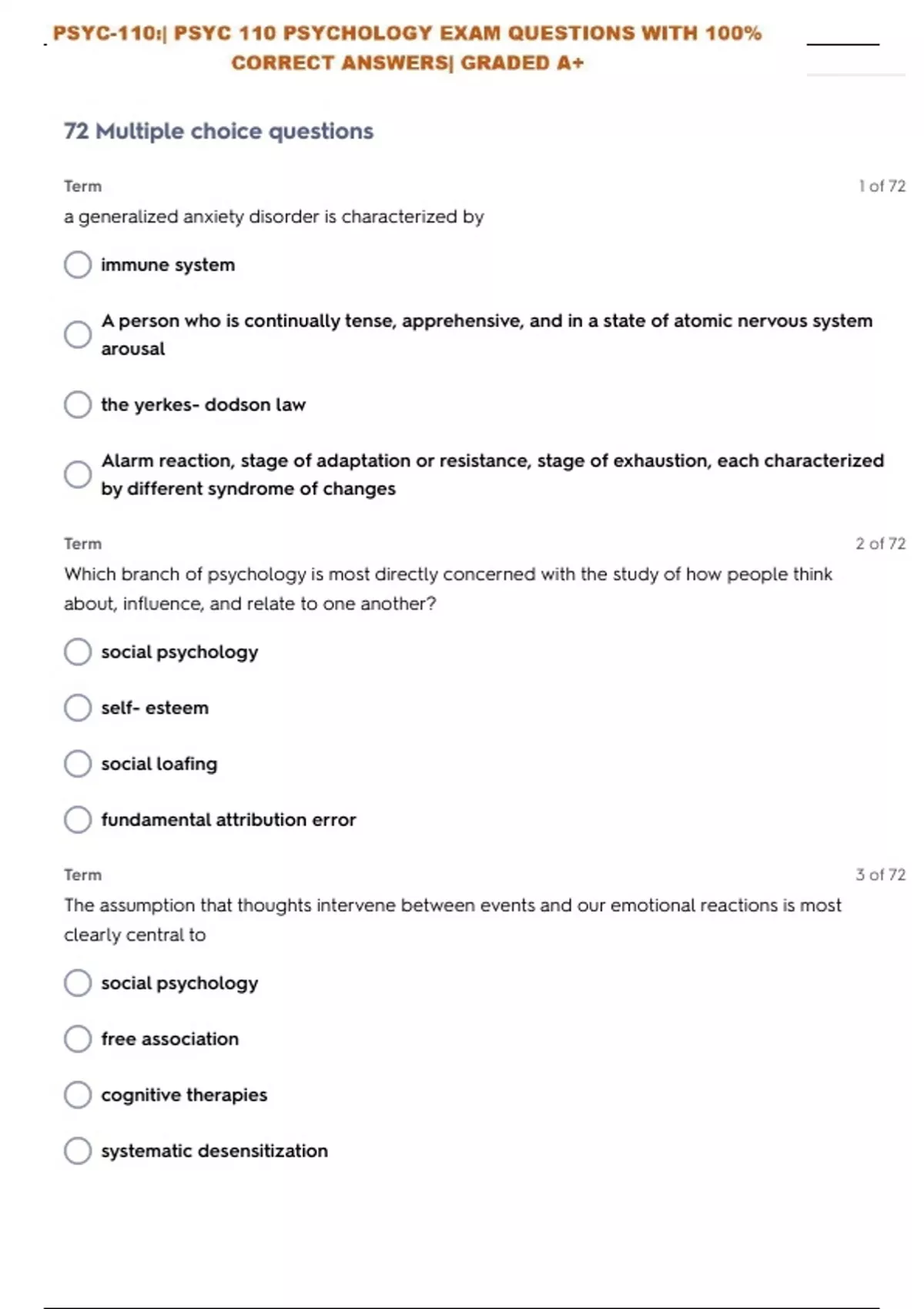
Task: Select 'the yerkes- dodson law' radio button
Action: pyautogui.click(x=78, y=404)
